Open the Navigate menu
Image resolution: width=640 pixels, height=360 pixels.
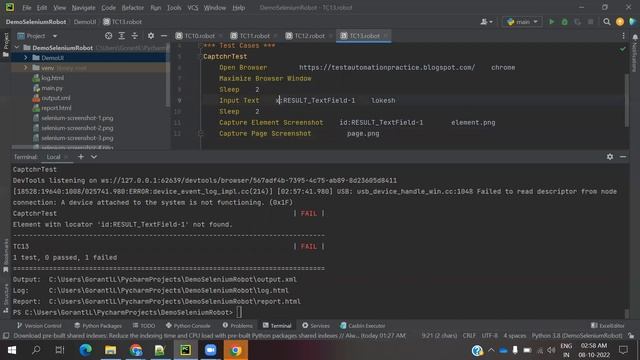pyautogui.click(x=83, y=7)
